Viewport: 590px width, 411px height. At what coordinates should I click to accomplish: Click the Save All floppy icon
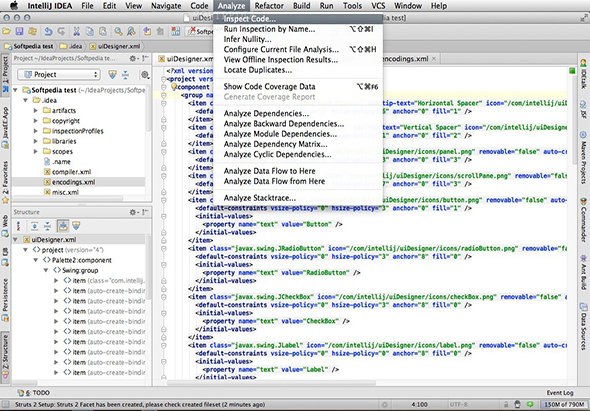click(19, 32)
